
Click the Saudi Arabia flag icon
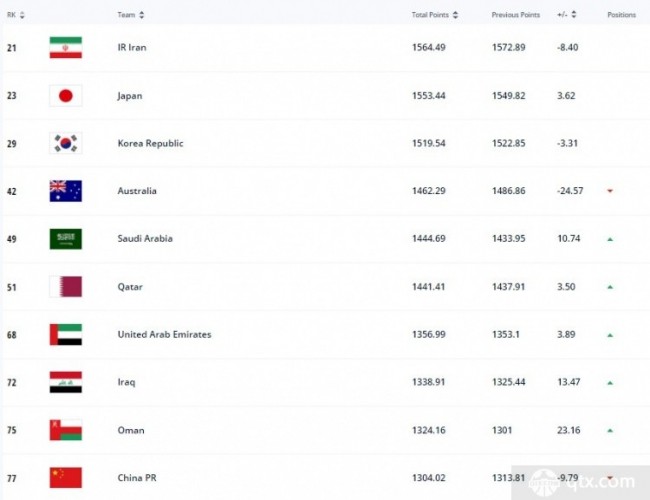coord(66,239)
